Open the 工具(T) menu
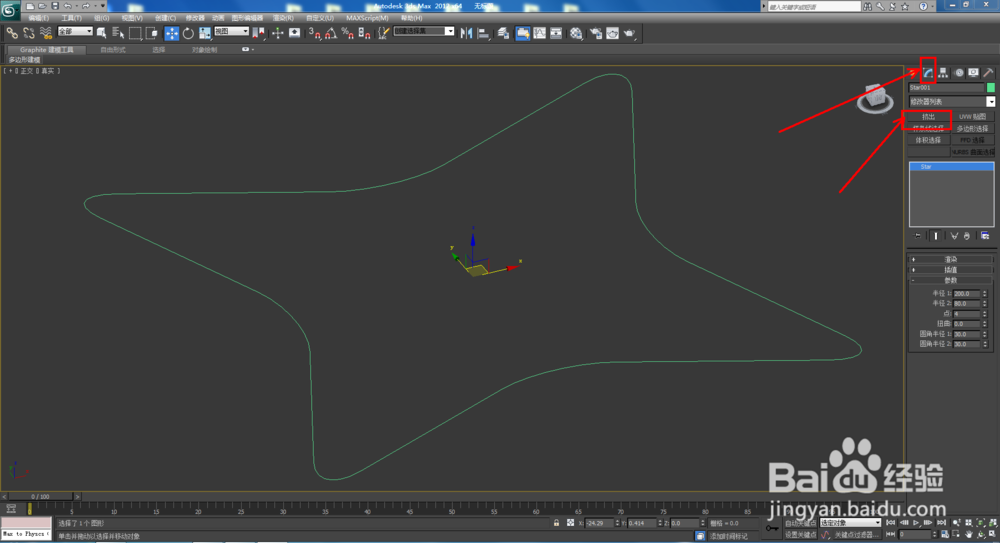Image resolution: width=1000 pixels, height=543 pixels. click(71, 19)
